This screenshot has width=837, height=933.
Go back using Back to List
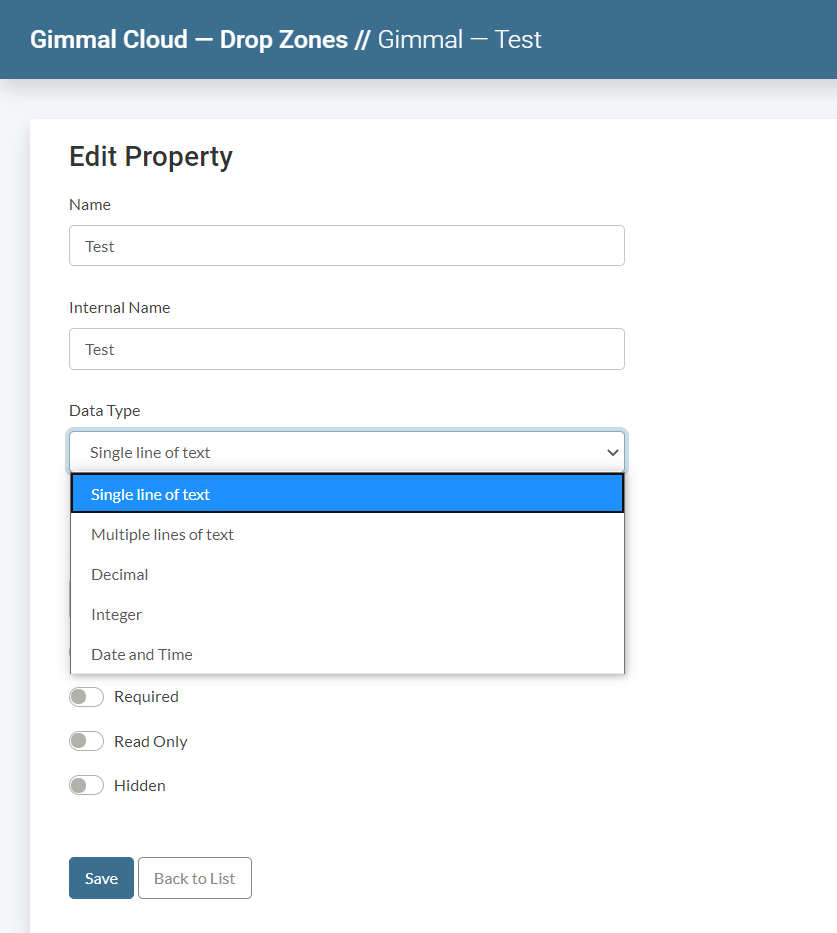(x=195, y=878)
